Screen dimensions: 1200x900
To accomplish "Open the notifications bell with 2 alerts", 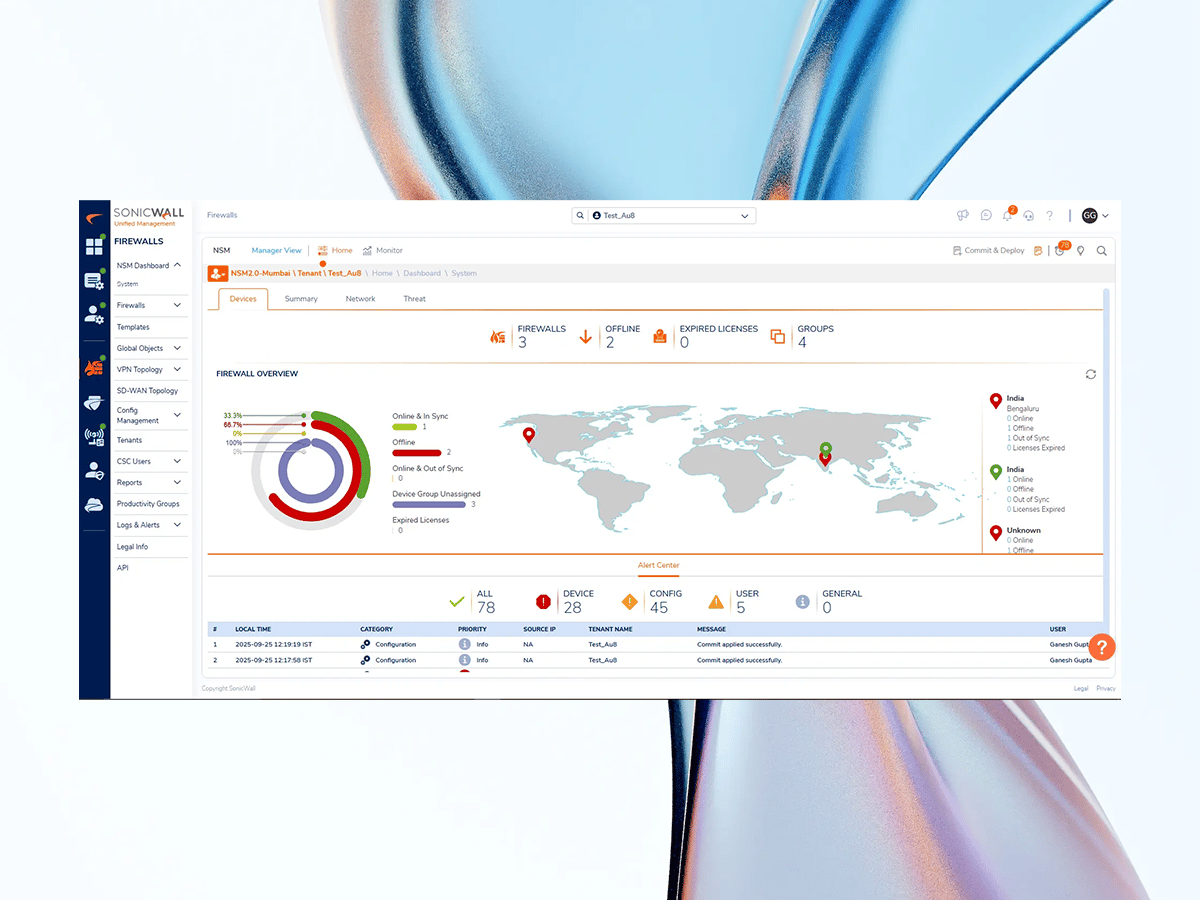I will (x=1008, y=215).
